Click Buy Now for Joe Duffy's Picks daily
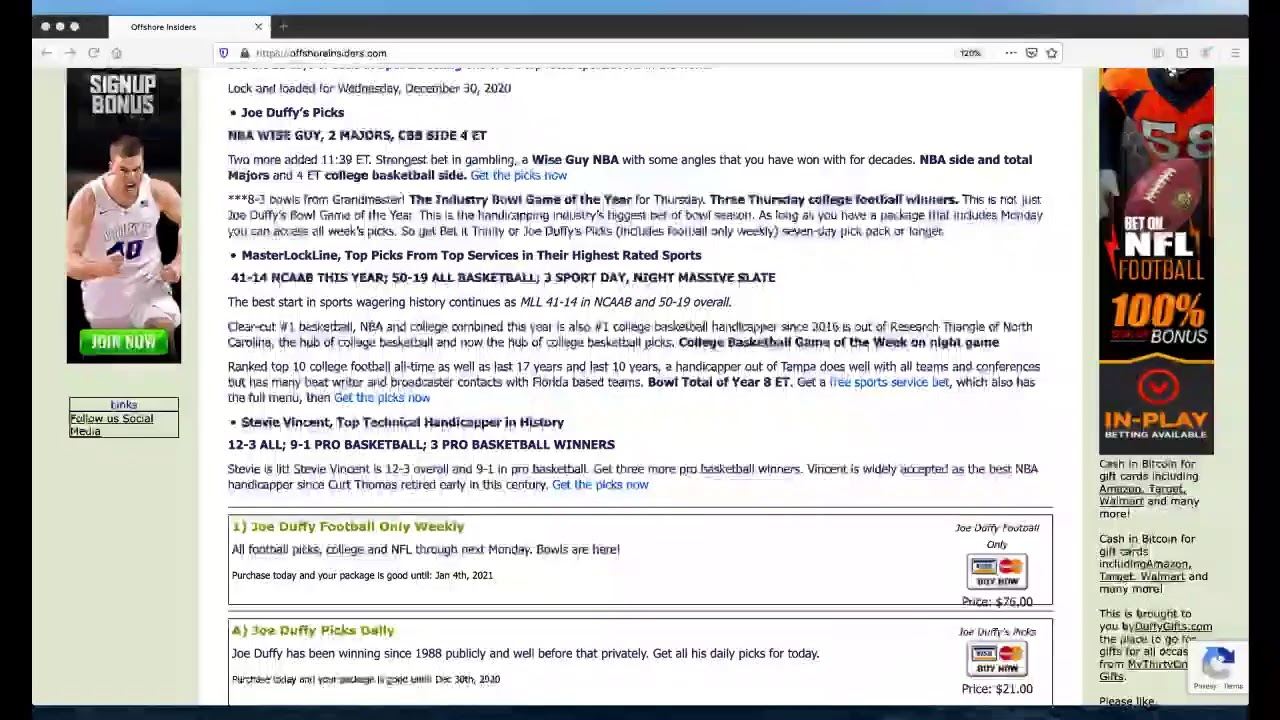 click(x=996, y=659)
